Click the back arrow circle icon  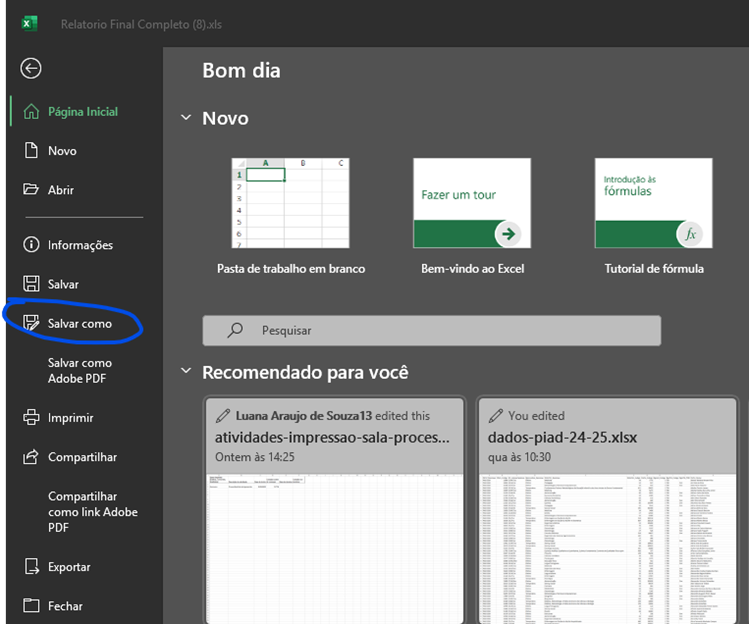31,68
